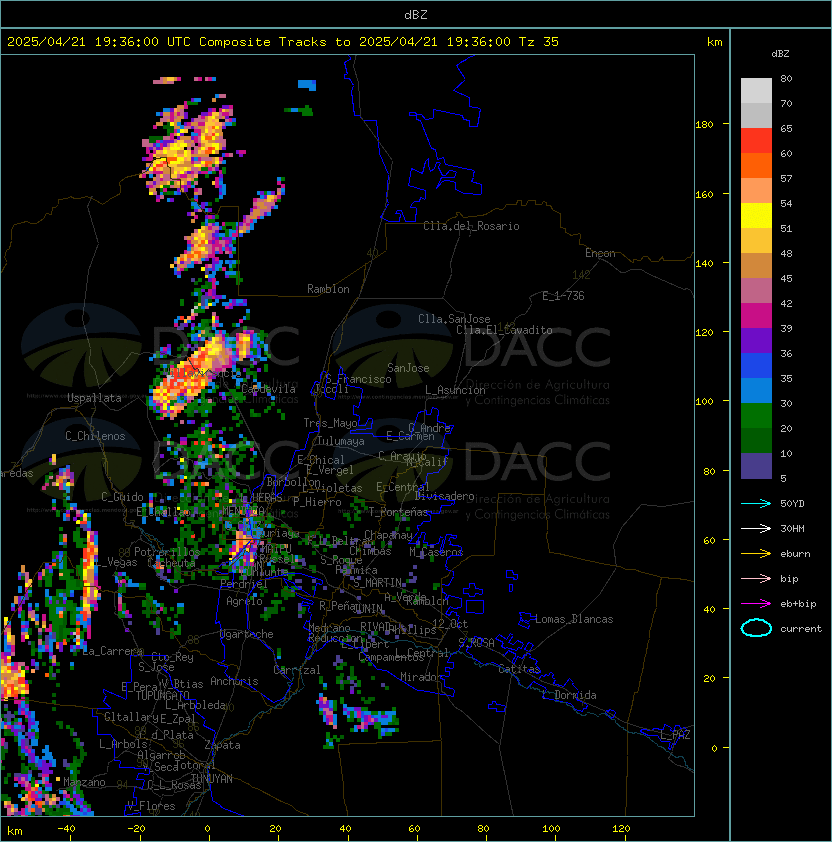
Task: Click the pink bip arrow in legend
Action: click(x=756, y=579)
